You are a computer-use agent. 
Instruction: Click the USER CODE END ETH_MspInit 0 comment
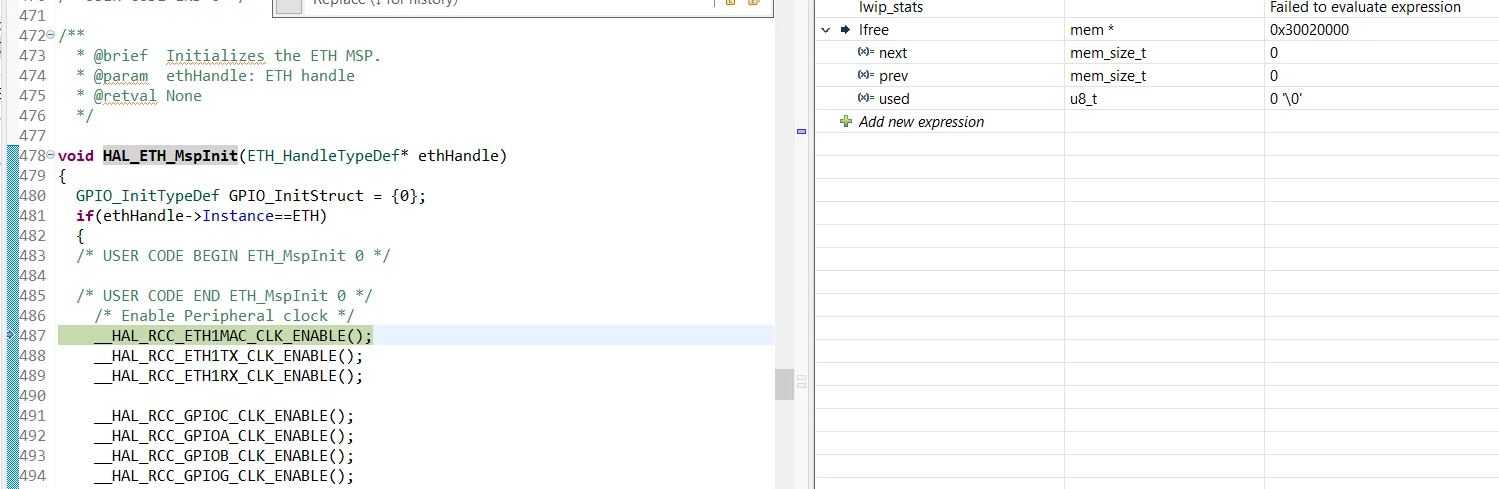pos(224,296)
